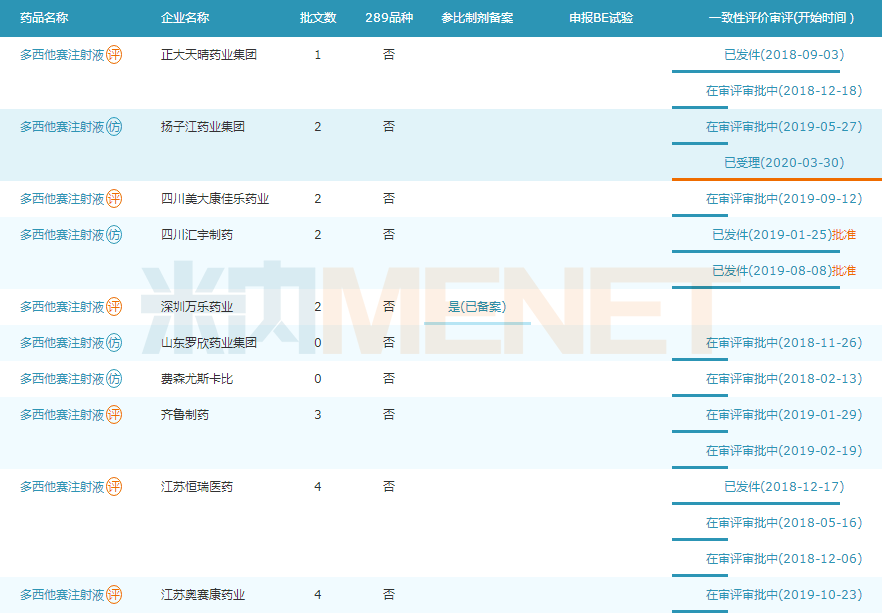This screenshot has height=613, width=882.
Task: Click the 批准 label next to 已发件(2019-01-25)
Action: tap(844, 235)
